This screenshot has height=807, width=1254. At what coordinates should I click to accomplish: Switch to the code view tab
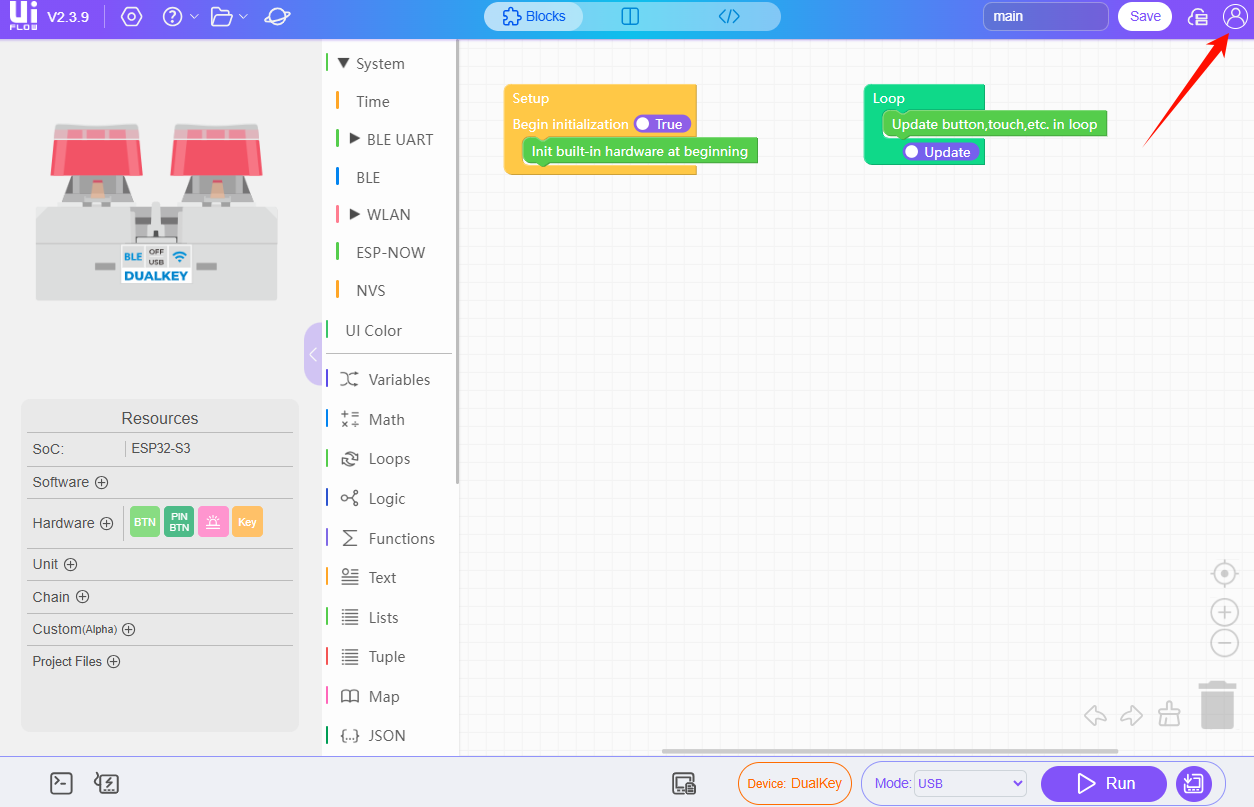point(729,16)
